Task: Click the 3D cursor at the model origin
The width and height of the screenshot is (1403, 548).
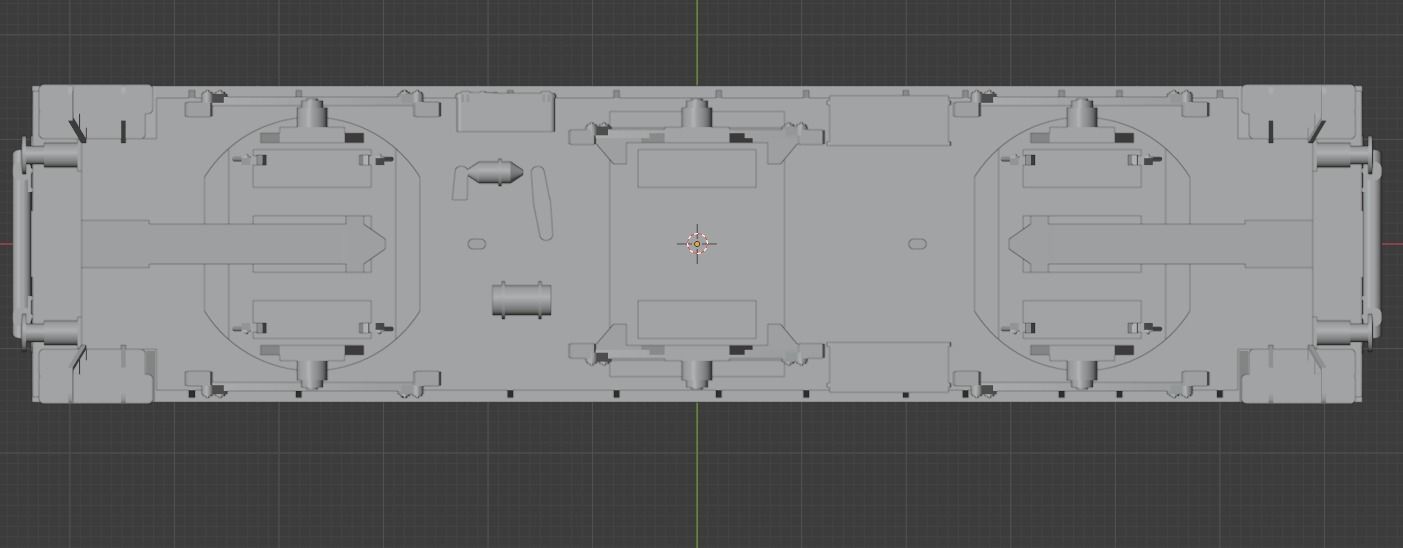Action: [x=697, y=243]
